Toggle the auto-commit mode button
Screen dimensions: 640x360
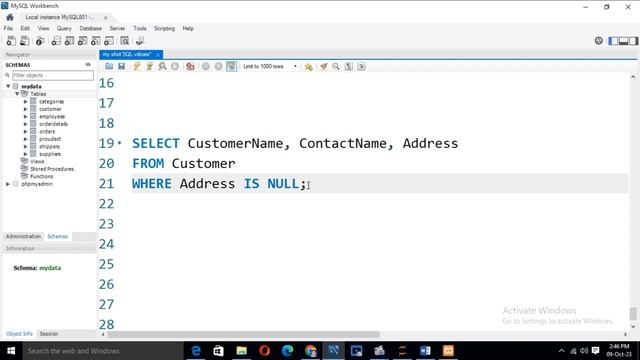[x=231, y=66]
